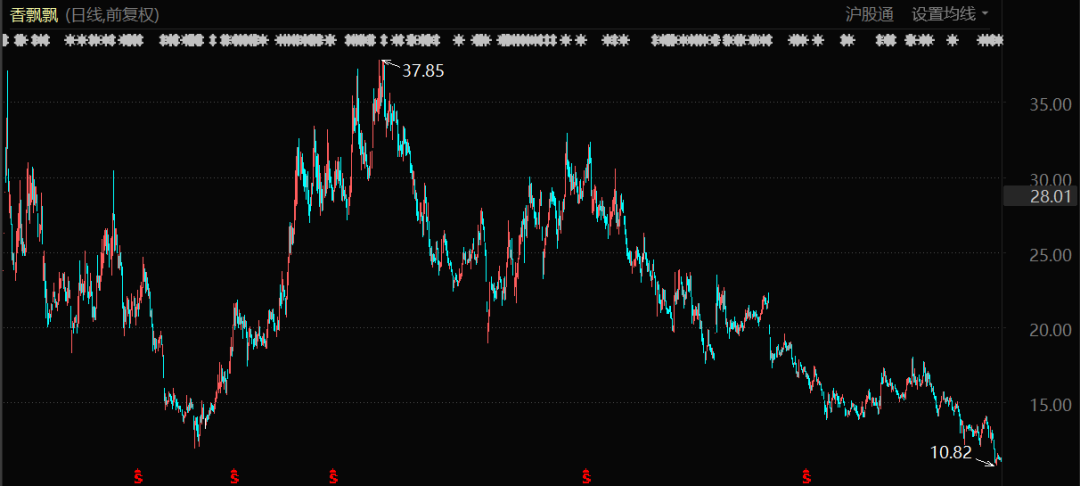Open the 设置均线 dropdown menu
1080x486 pixels.
(x=949, y=14)
